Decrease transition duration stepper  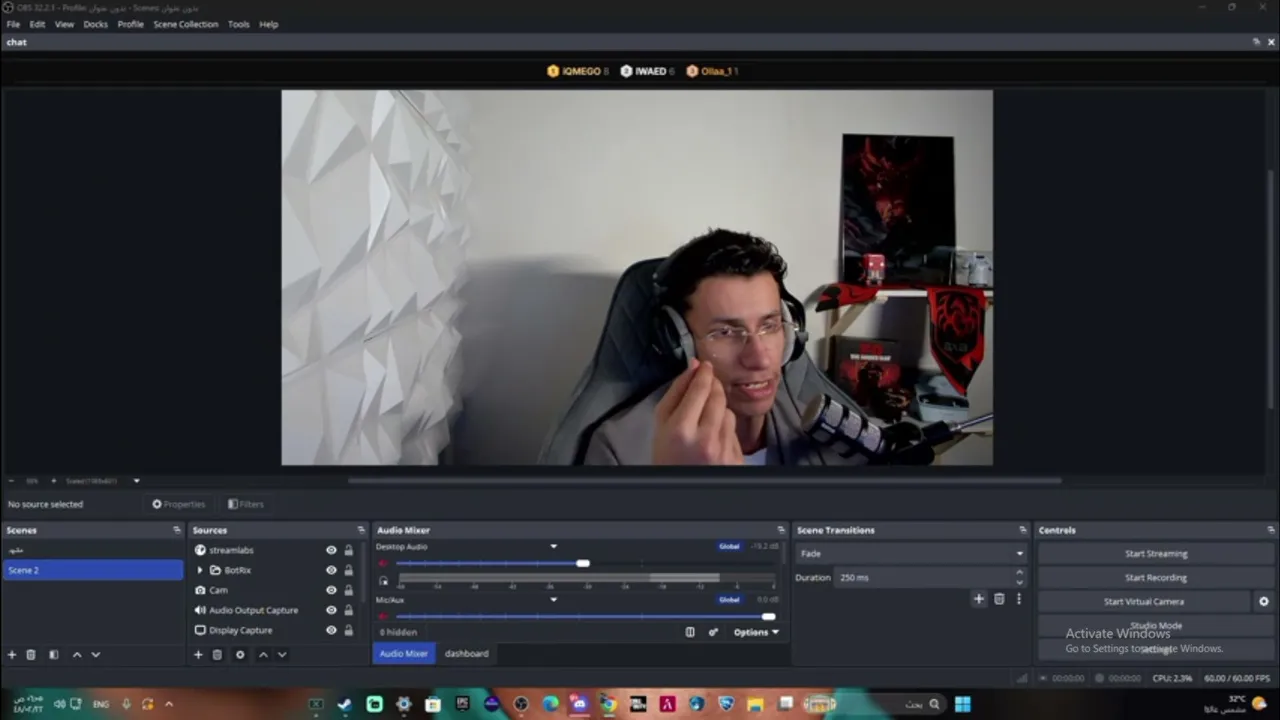(x=1019, y=582)
